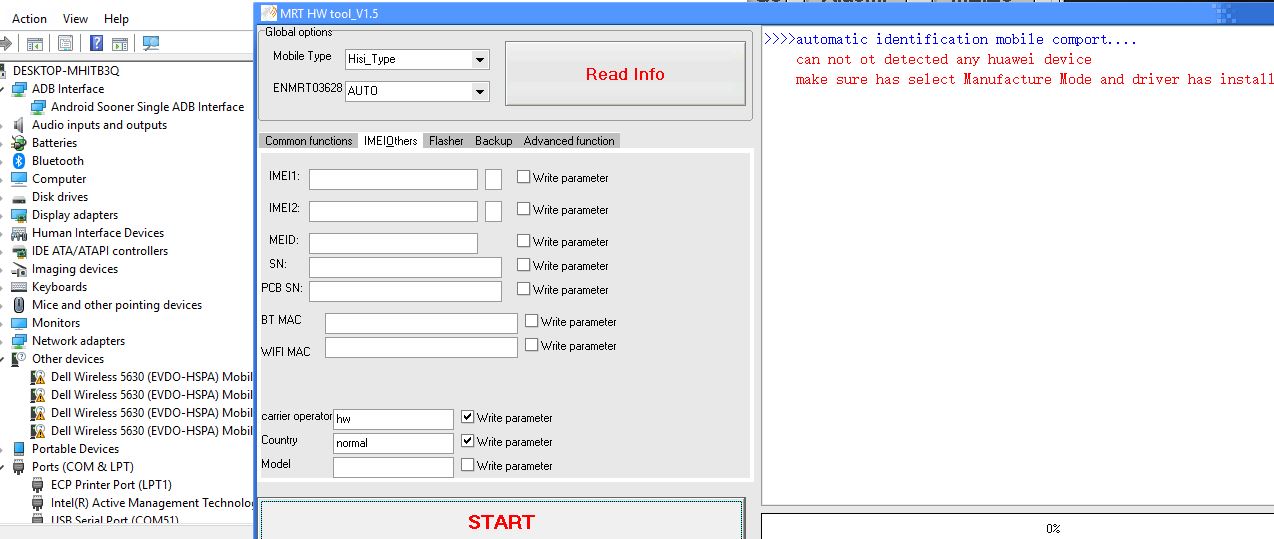The width and height of the screenshot is (1274, 539).
Task: Click the Batteries category icon
Action: coord(19,143)
